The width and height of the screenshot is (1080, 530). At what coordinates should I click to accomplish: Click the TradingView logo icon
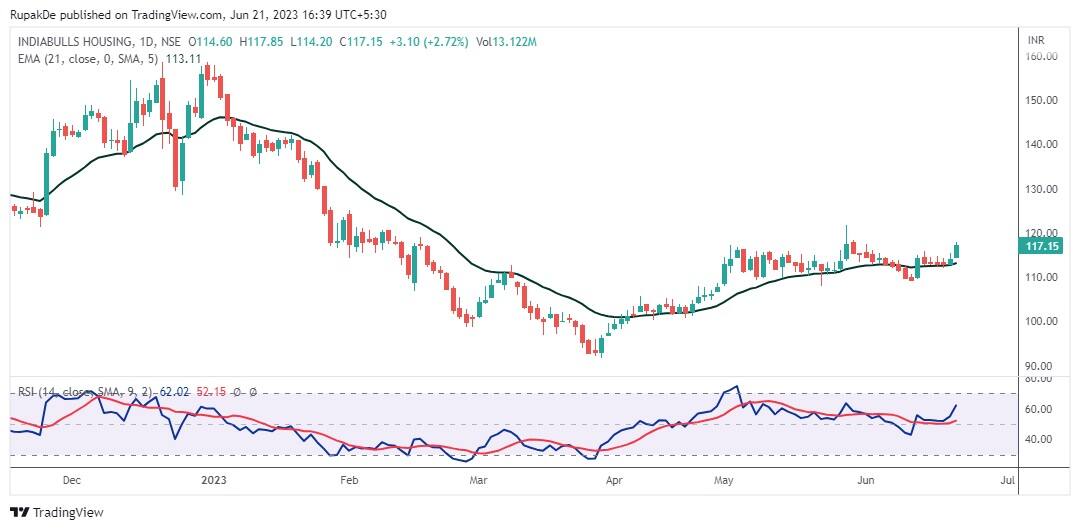click(x=19, y=512)
